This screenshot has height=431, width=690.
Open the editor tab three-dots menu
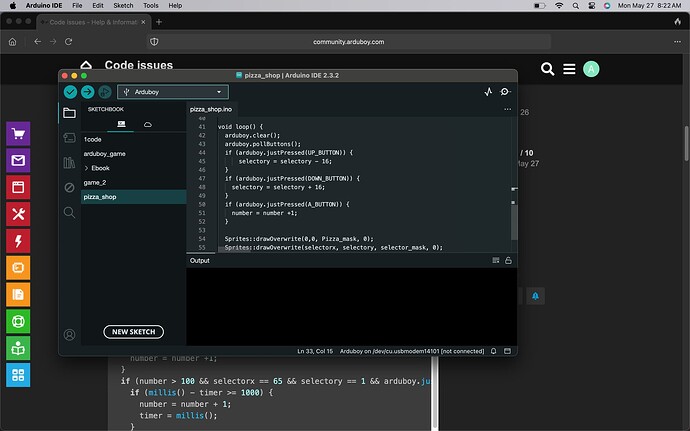(508, 107)
